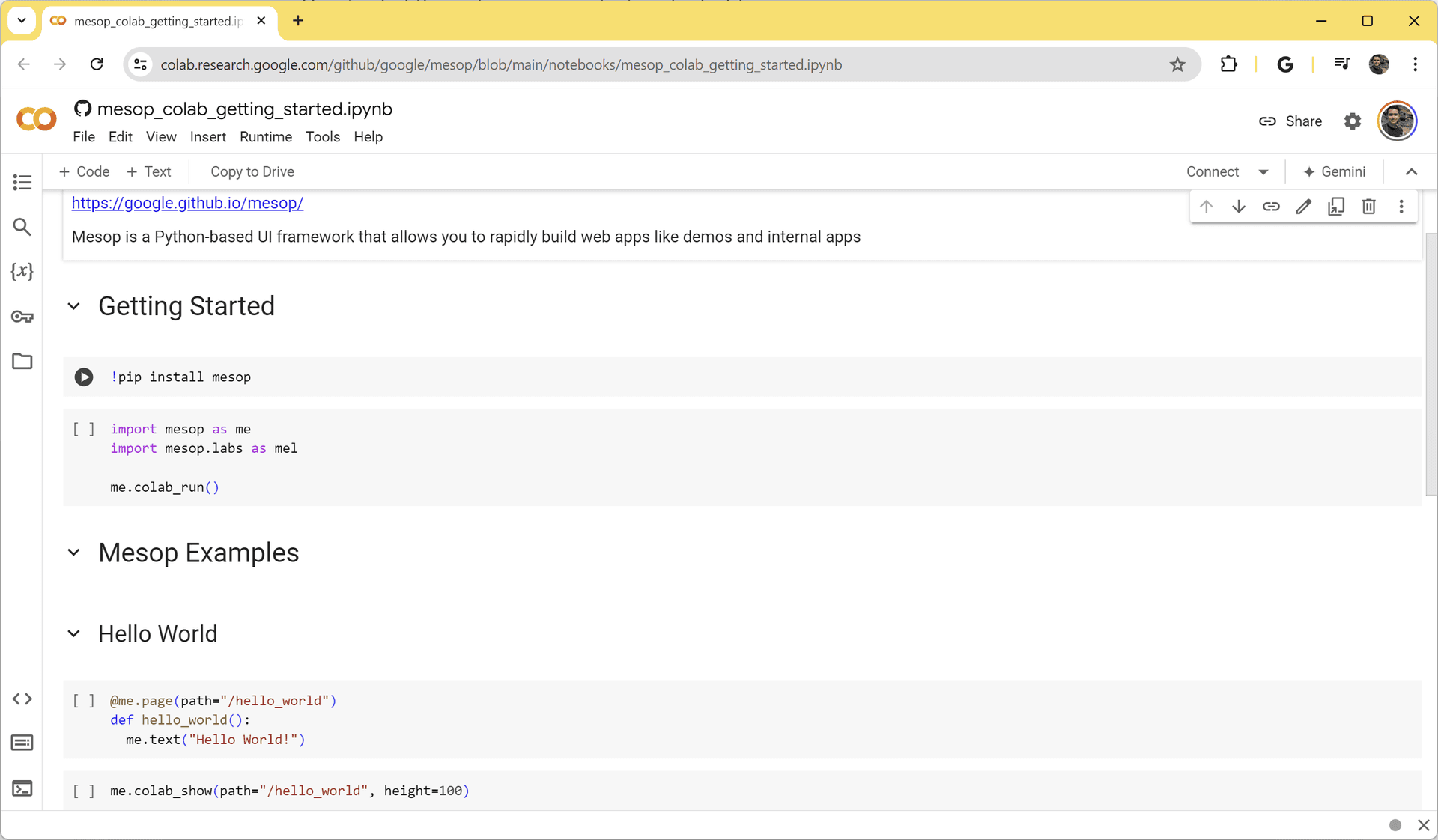Screen dimensions: 1438x840
Task: Click the forward navigation arrow
Action: click(60, 64)
